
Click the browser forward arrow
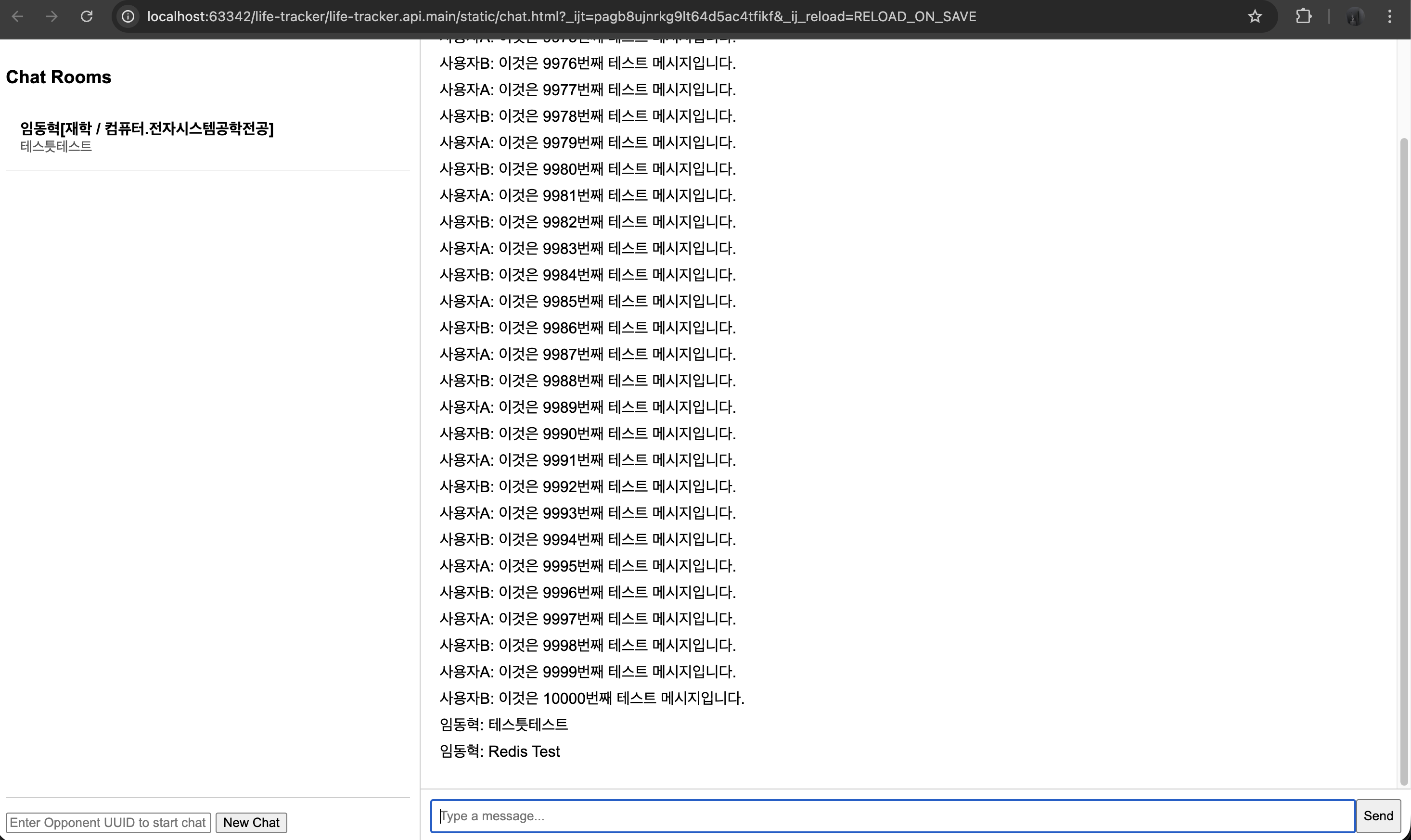[51, 16]
